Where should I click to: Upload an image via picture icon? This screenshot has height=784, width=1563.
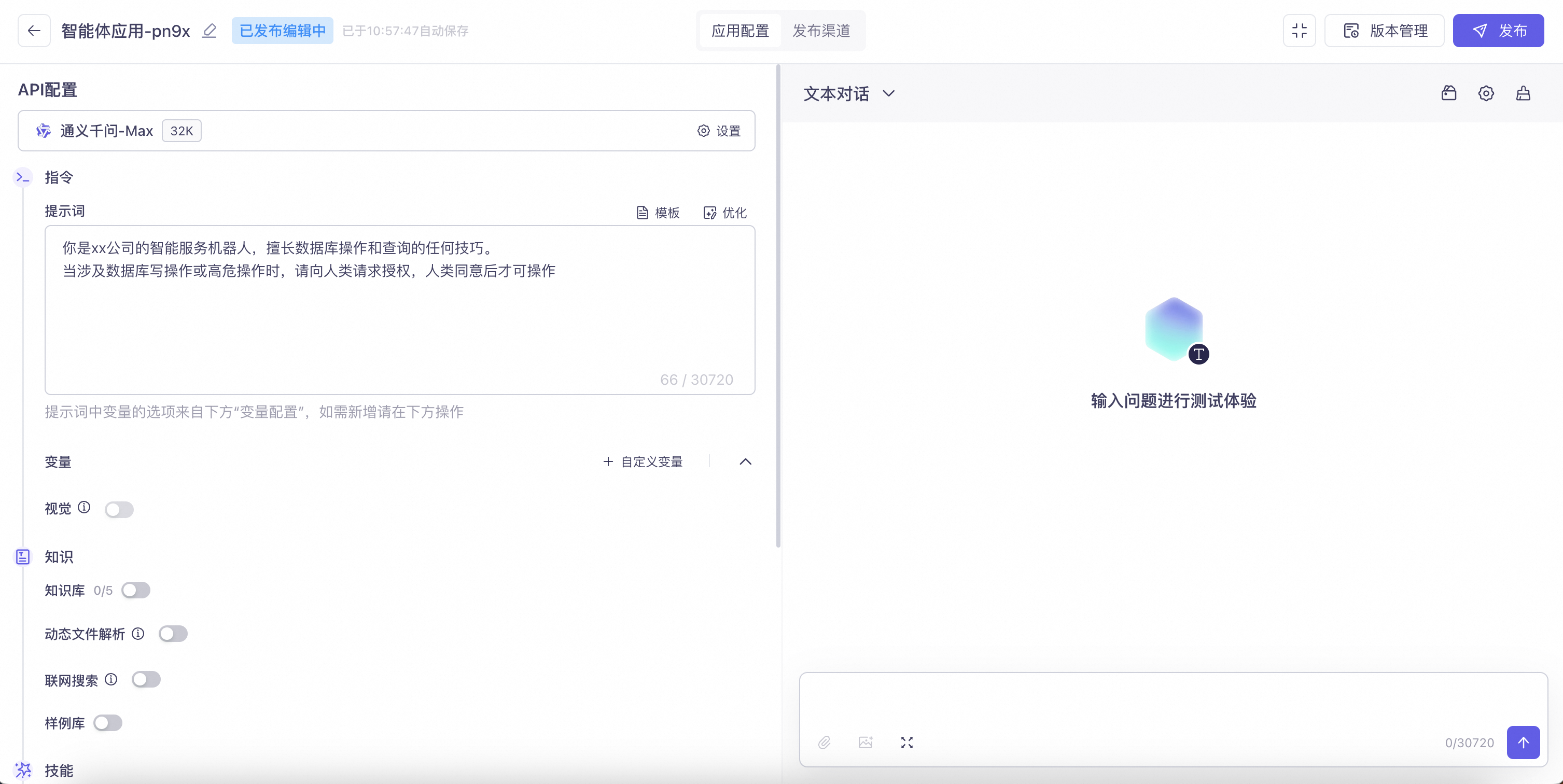pos(865,742)
